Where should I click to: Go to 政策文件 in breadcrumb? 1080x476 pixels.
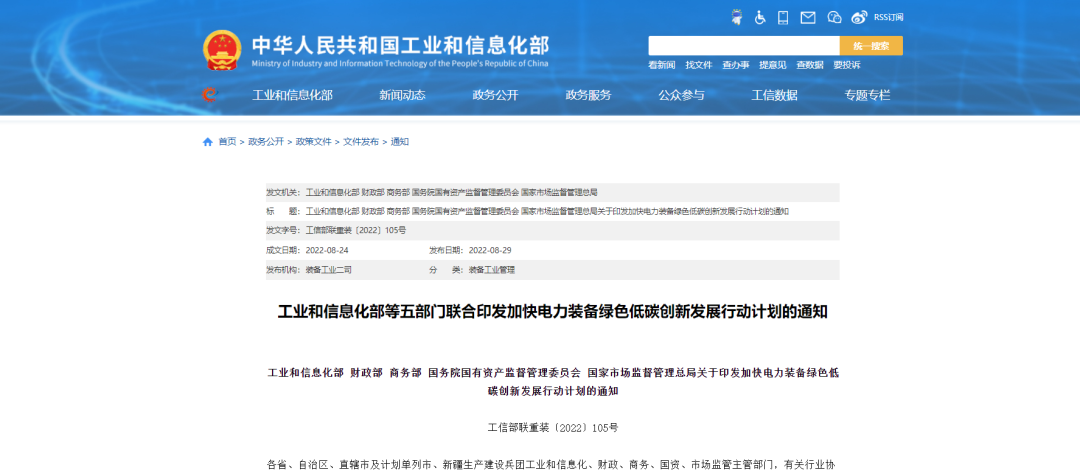click(x=313, y=142)
